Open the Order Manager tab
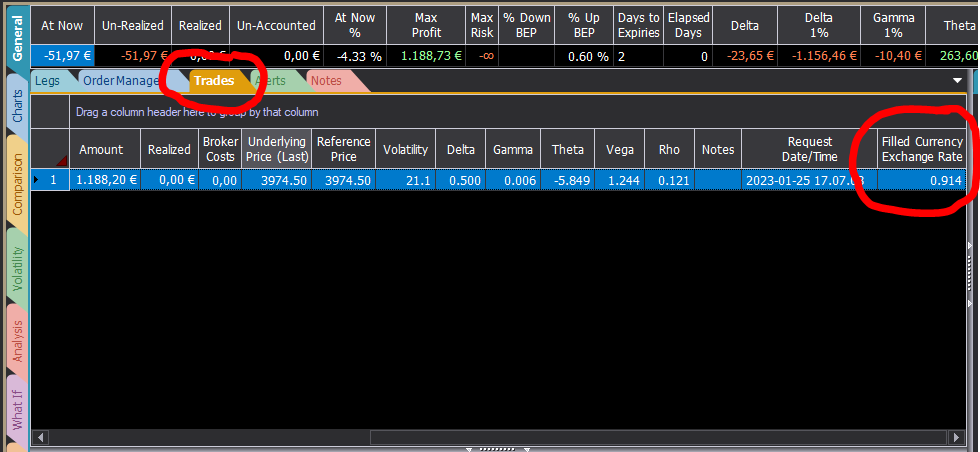Screen dimensions: 980x452 [x=121, y=81]
